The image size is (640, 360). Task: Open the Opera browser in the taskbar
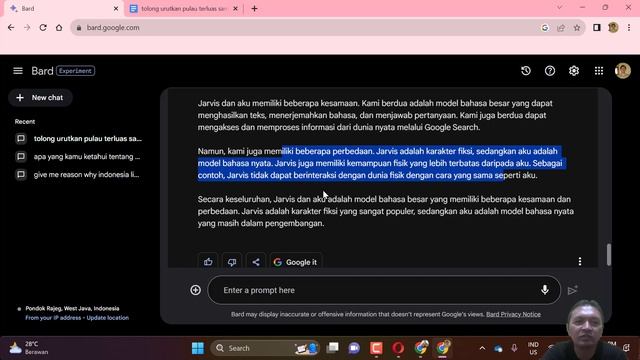398,348
